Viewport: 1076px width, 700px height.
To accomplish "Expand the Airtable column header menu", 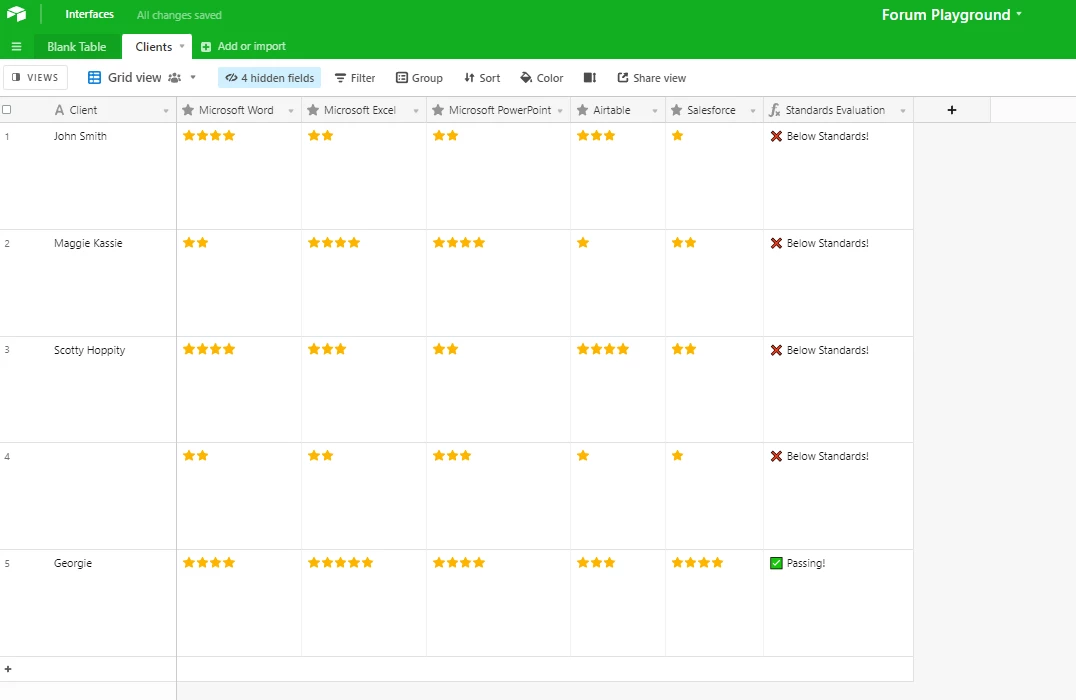I will (x=655, y=110).
